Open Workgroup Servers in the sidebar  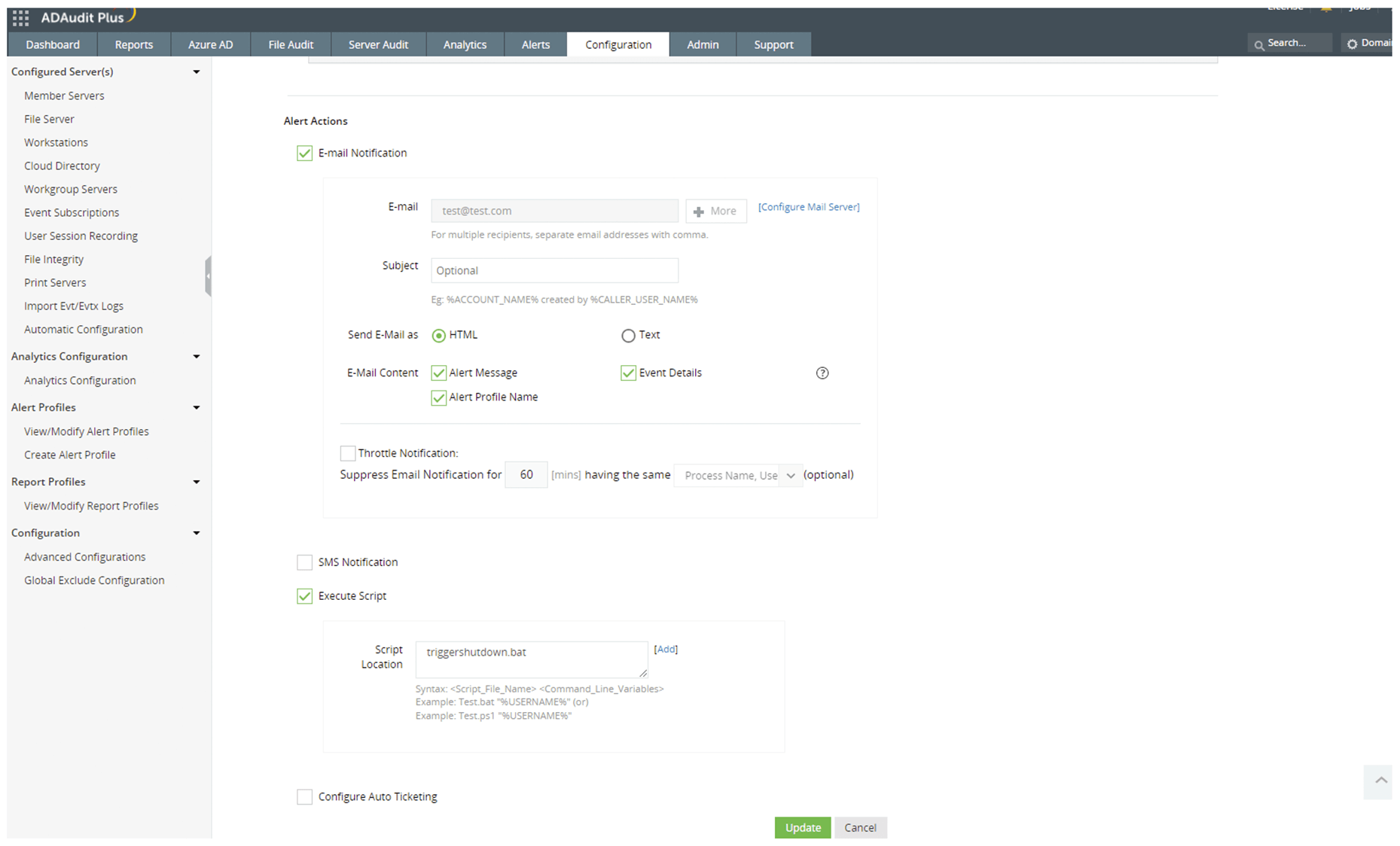pos(71,189)
